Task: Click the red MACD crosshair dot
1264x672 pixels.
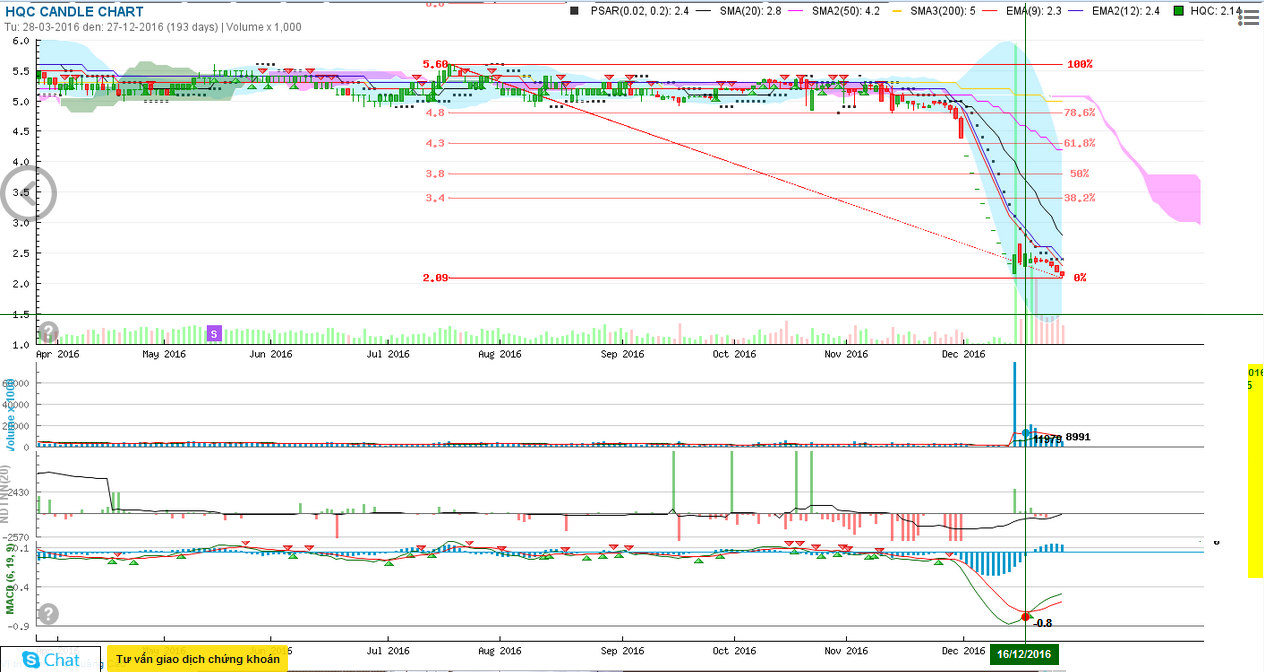Action: click(x=1025, y=617)
